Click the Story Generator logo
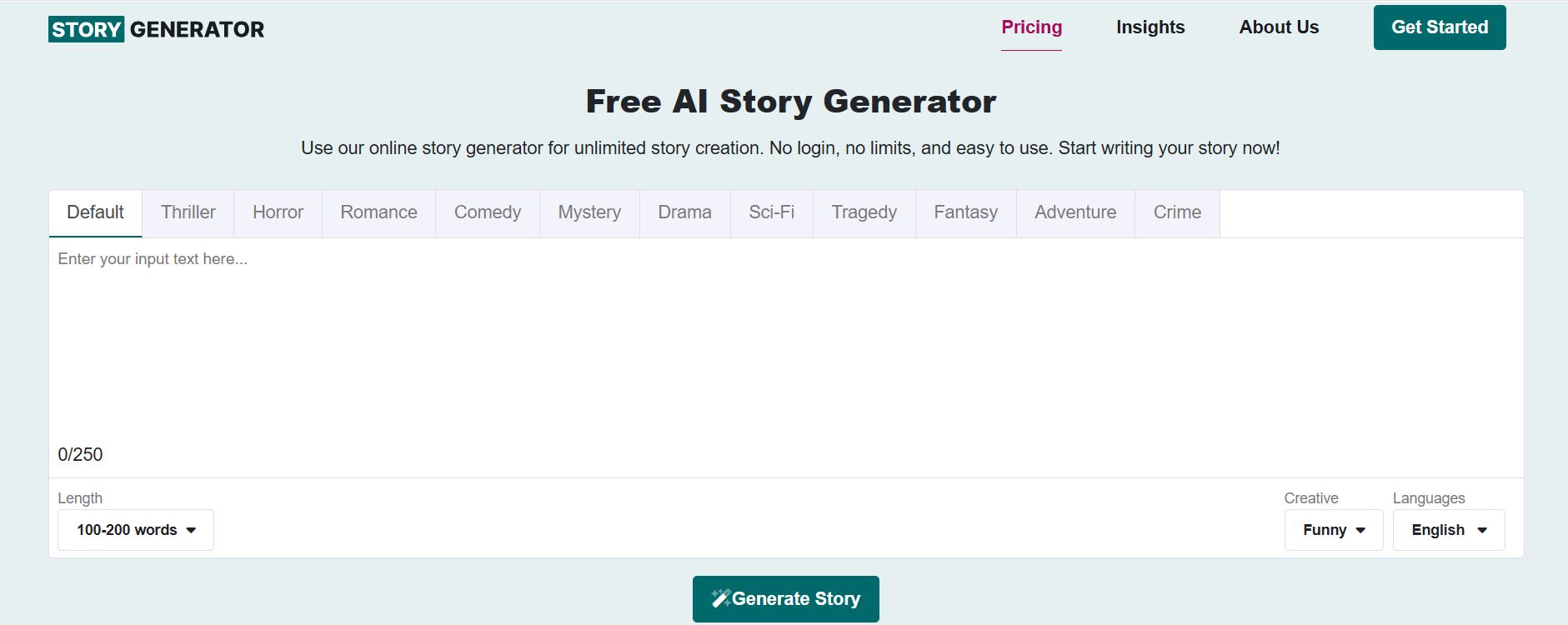This screenshot has width=1568, height=625. tap(156, 29)
